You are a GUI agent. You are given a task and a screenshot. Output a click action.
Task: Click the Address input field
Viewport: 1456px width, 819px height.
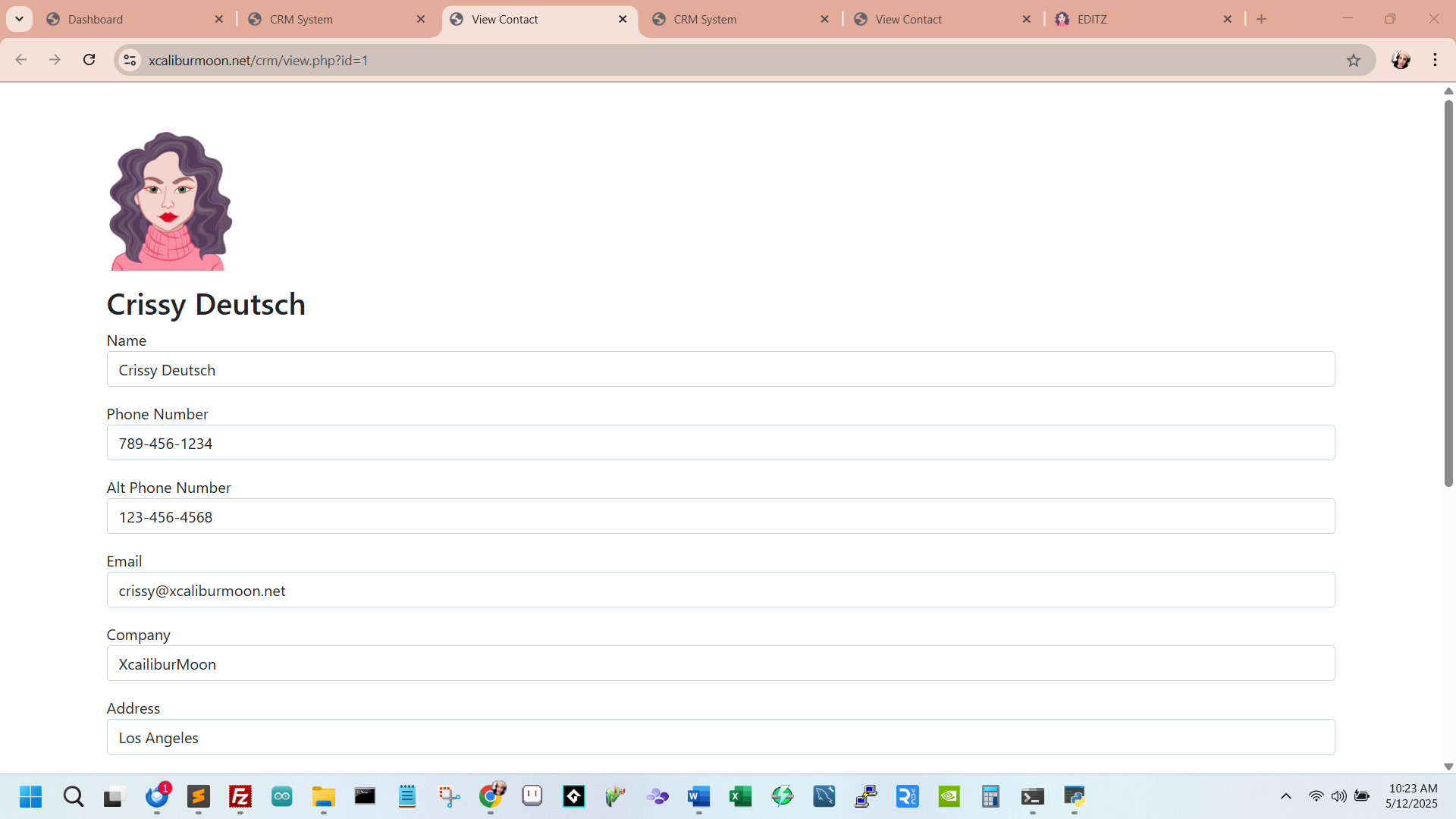point(720,737)
